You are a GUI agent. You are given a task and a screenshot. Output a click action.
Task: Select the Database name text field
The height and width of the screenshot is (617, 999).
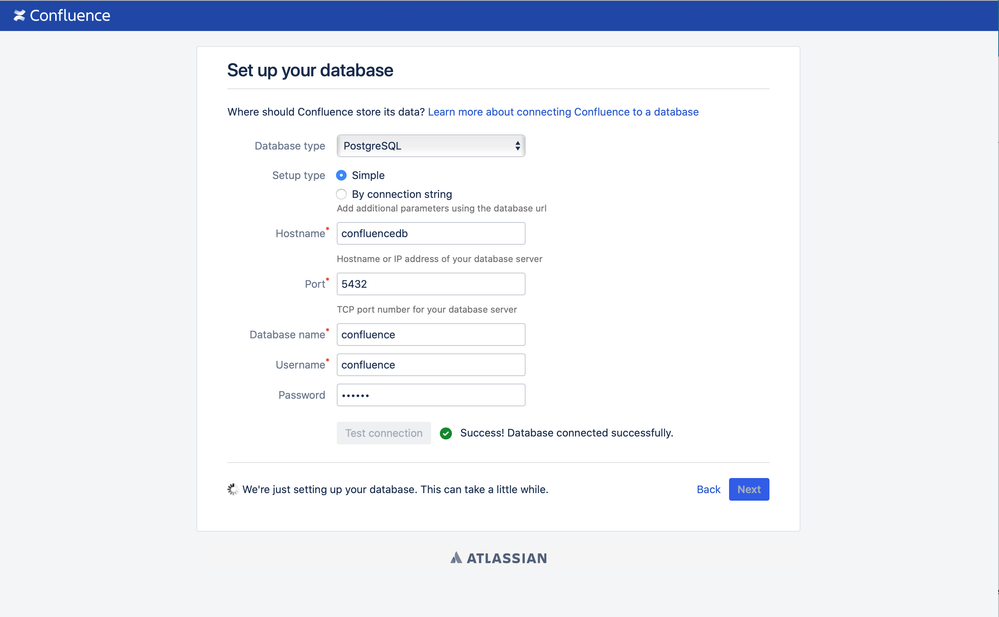(431, 335)
